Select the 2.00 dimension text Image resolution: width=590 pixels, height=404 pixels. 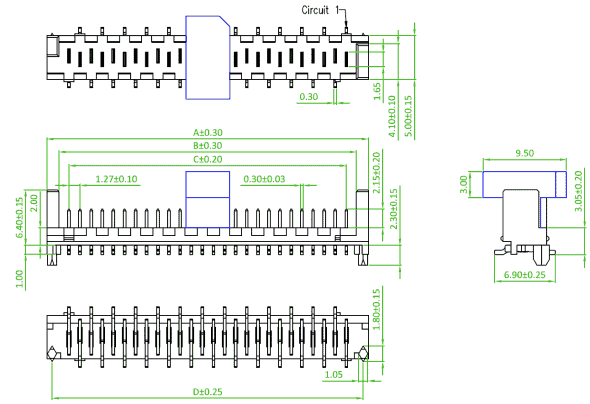pos(34,203)
